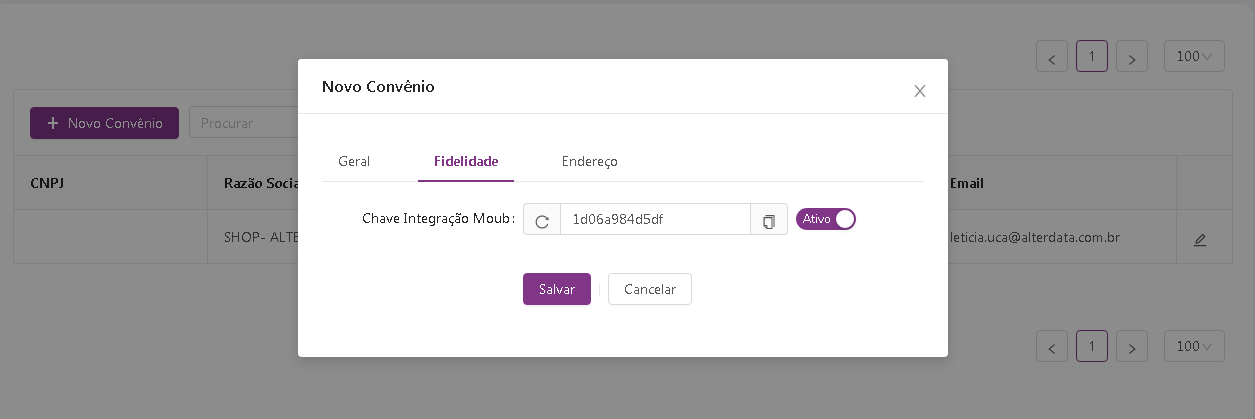Go to next page in bottom pagination
The height and width of the screenshot is (419, 1255).
click(1131, 347)
